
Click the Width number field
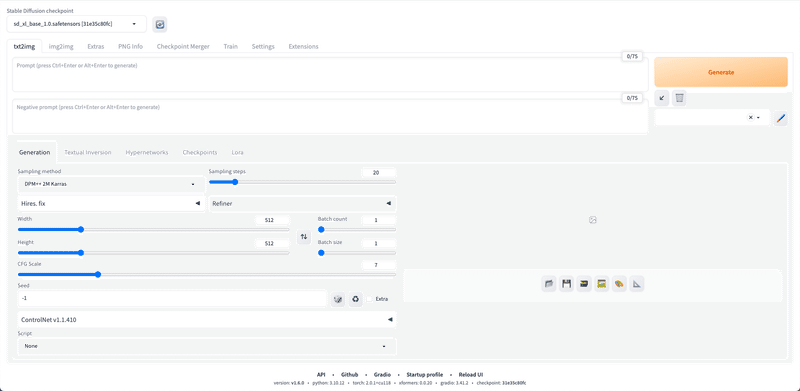pos(272,220)
